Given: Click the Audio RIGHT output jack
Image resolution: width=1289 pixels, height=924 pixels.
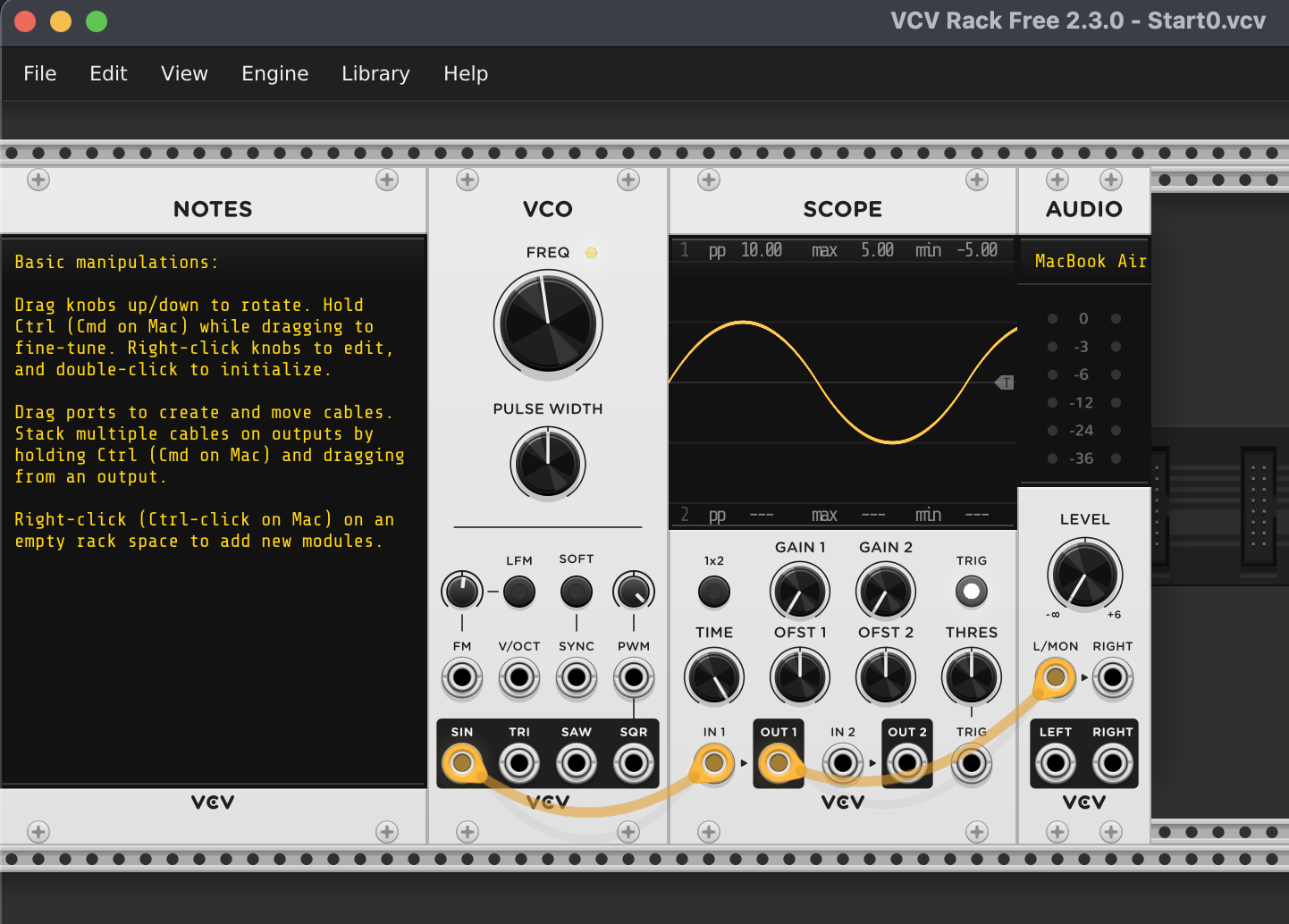Looking at the screenshot, I should (x=1112, y=763).
